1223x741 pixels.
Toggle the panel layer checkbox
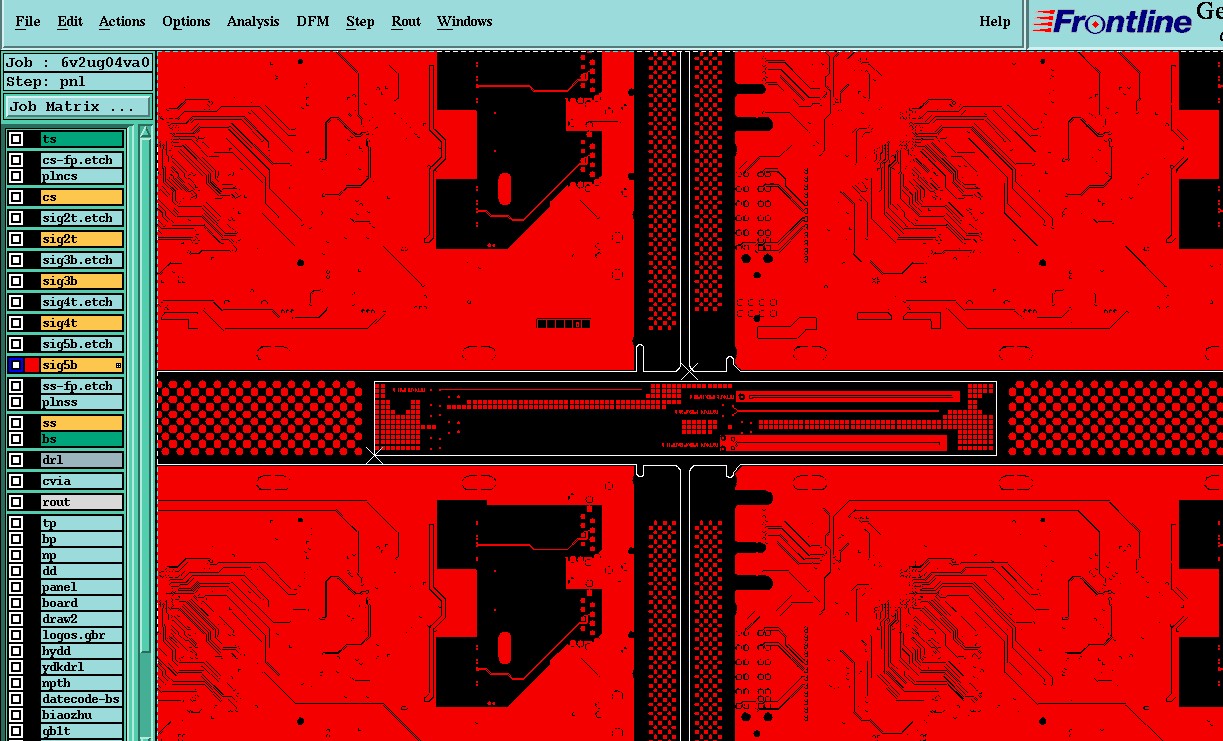click(16, 587)
